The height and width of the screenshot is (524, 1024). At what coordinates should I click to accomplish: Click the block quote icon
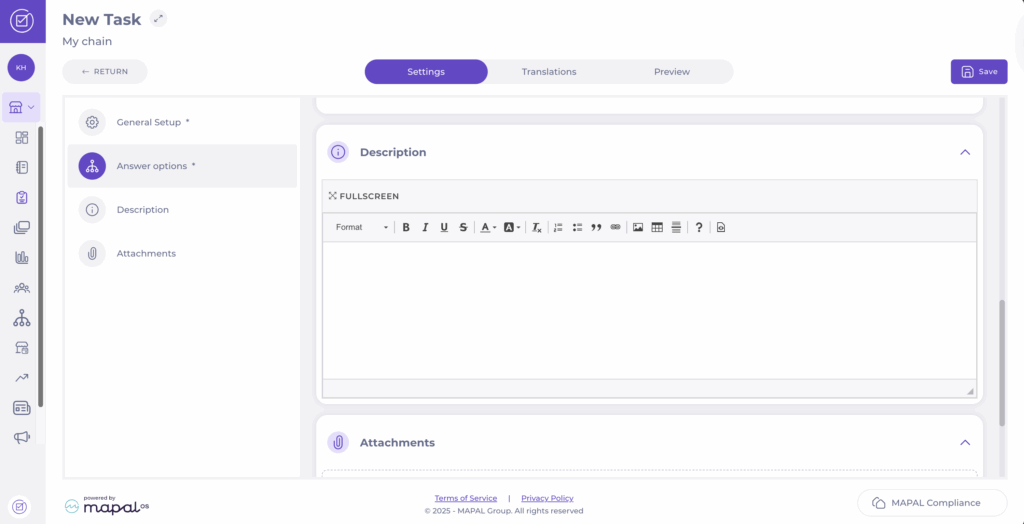(596, 228)
